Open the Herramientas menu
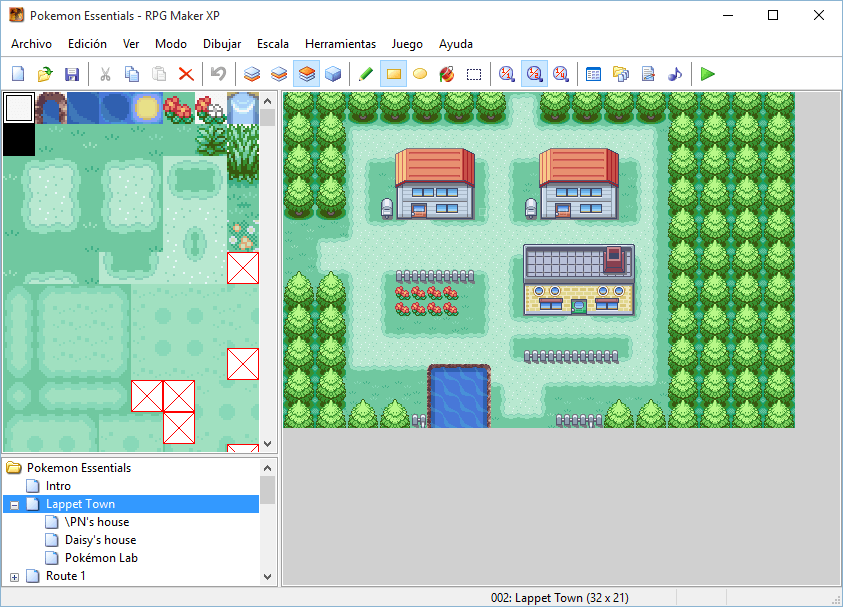 click(340, 44)
